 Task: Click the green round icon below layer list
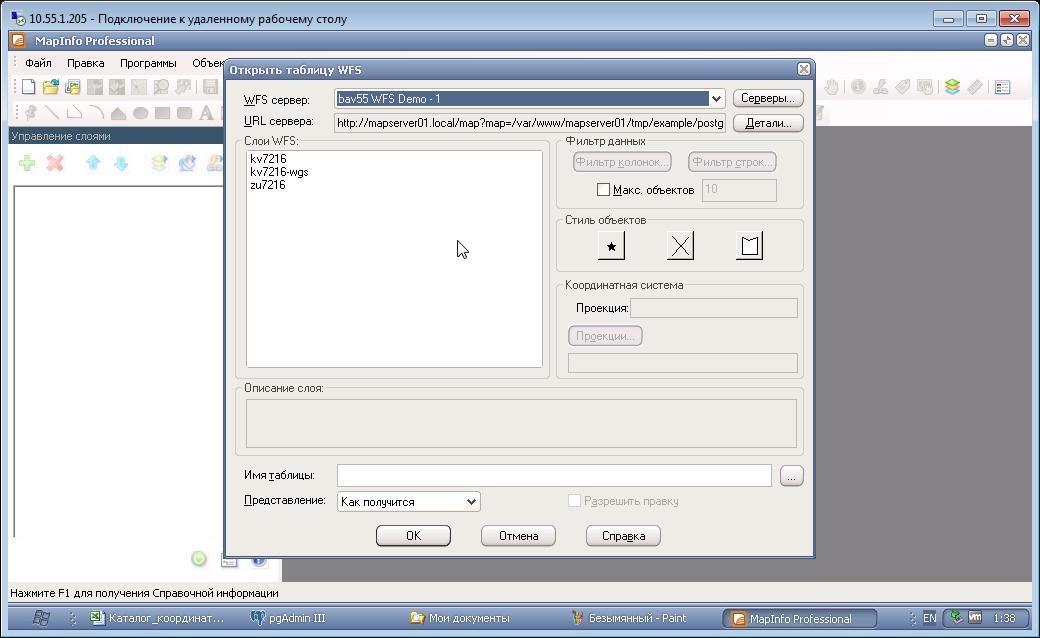pos(198,559)
